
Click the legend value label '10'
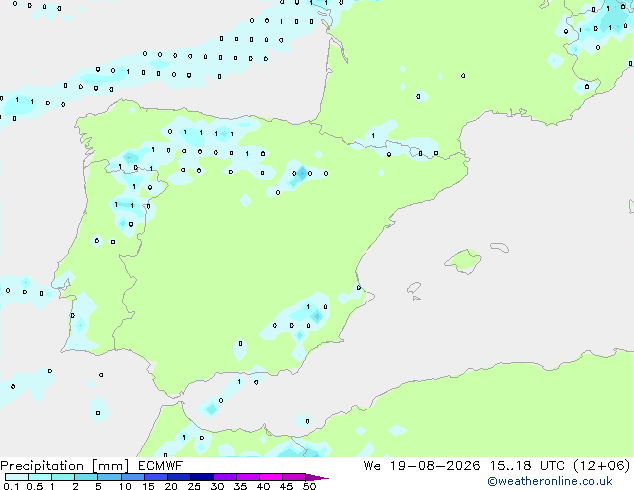coord(125,486)
